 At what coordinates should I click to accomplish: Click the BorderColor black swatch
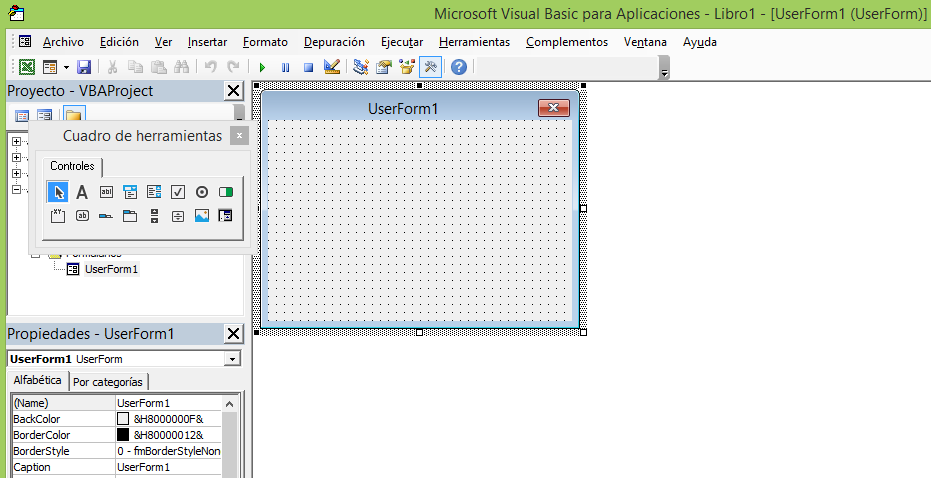click(x=123, y=435)
